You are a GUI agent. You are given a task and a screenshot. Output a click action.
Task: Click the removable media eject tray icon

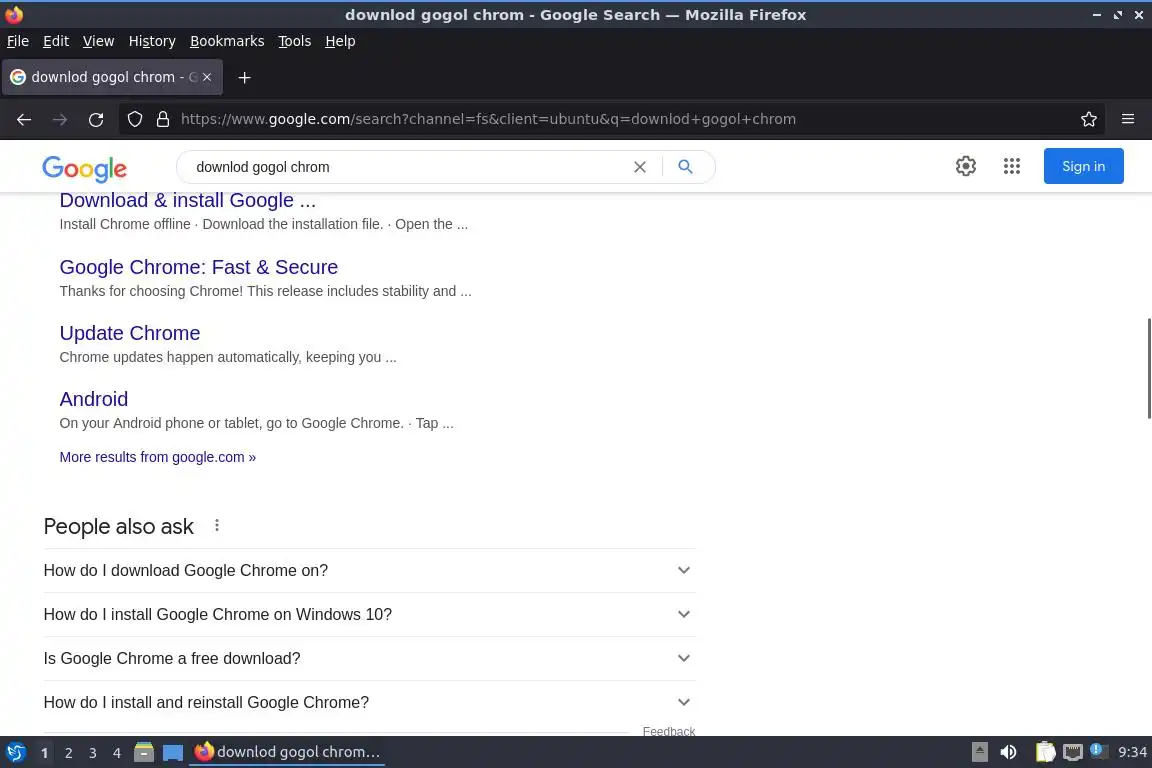coord(979,752)
